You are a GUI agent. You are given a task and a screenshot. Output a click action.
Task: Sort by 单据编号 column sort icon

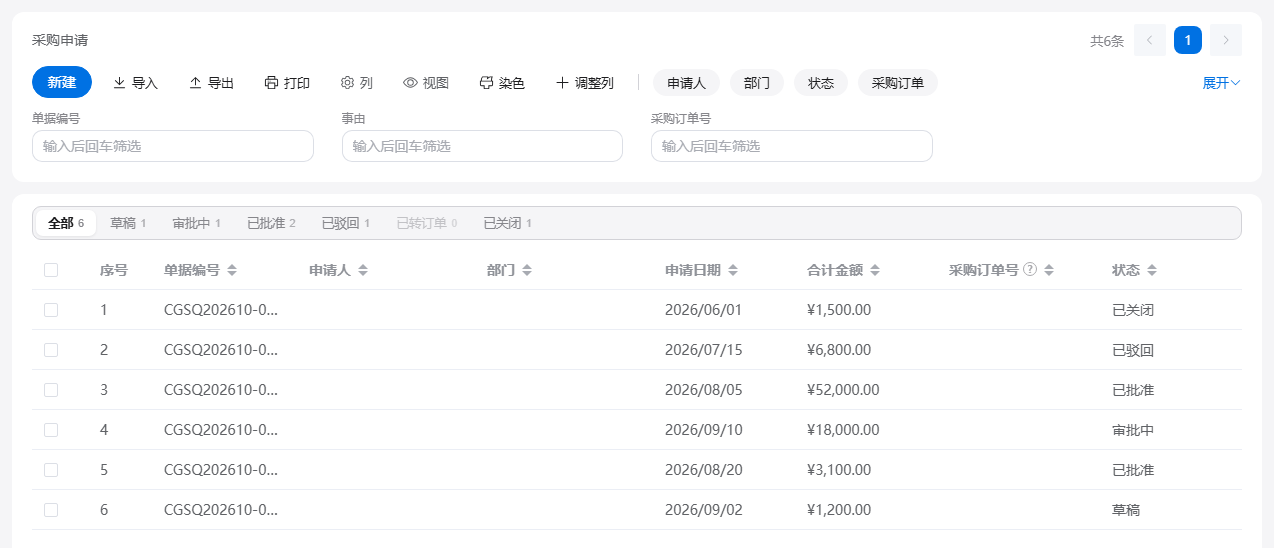point(232,270)
